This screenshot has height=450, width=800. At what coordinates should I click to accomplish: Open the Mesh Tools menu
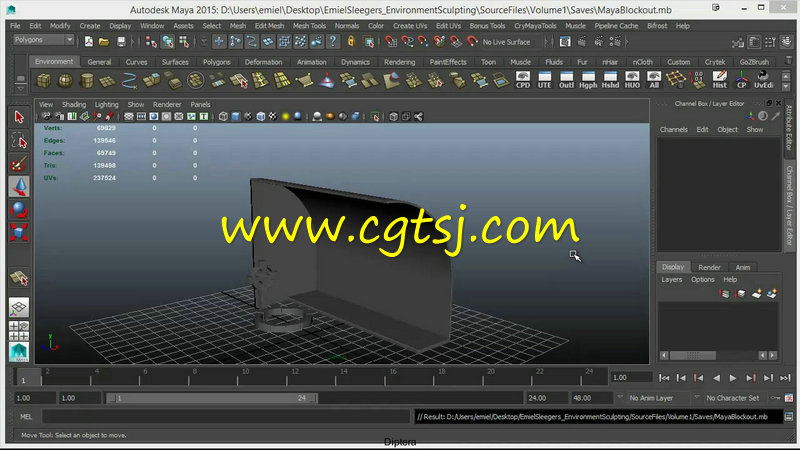click(x=309, y=26)
